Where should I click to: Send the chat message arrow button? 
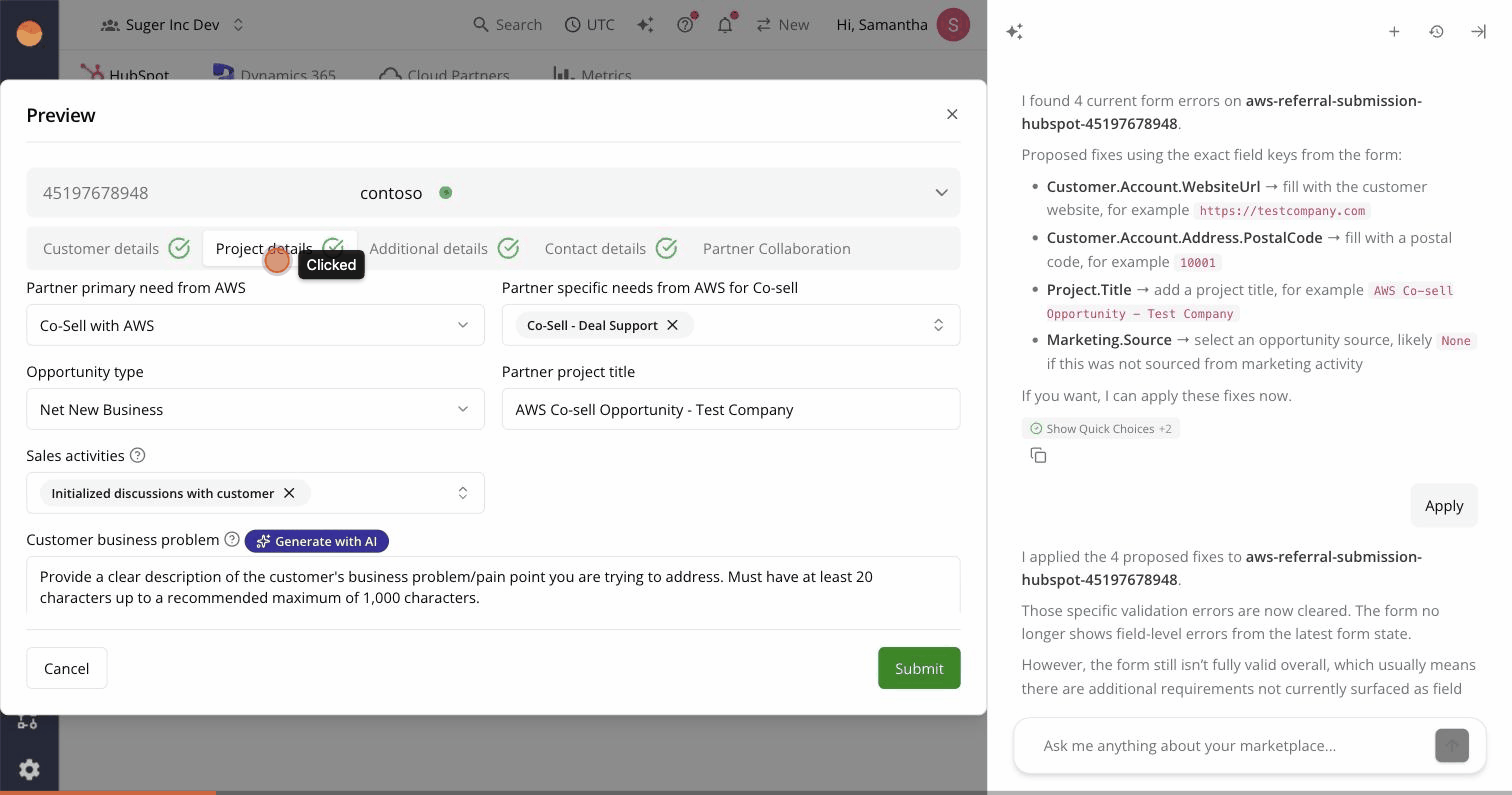(x=1451, y=745)
